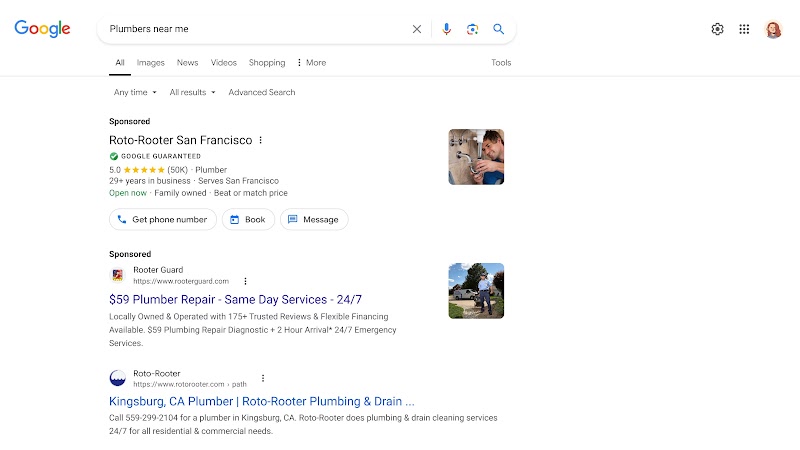The image size is (800, 450).
Task: Click the (50K) review count
Action: [178, 170]
